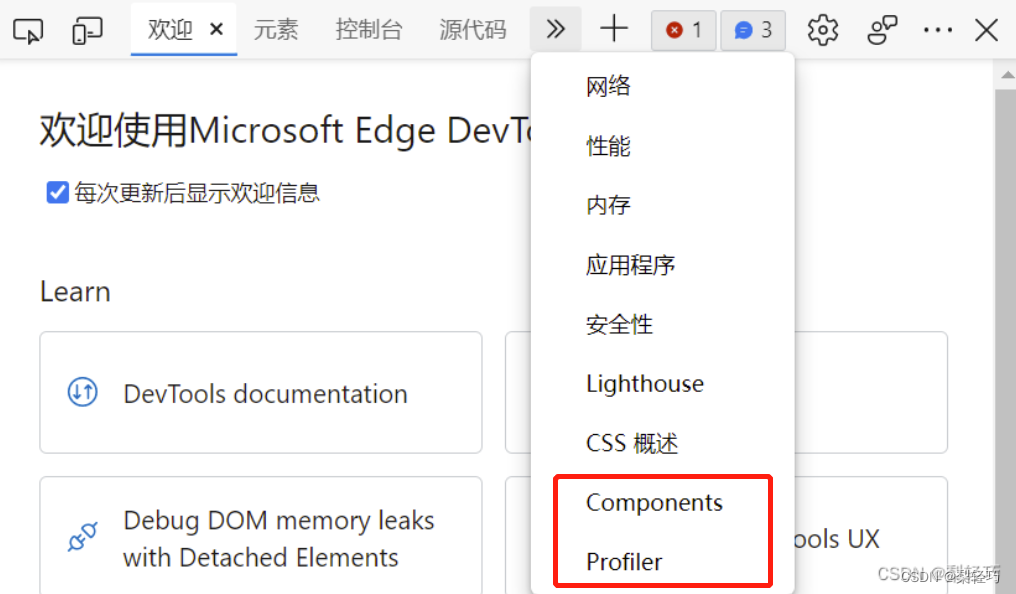This screenshot has width=1016, height=594.
Task: Toggle the device emulation icon
Action: point(87,30)
